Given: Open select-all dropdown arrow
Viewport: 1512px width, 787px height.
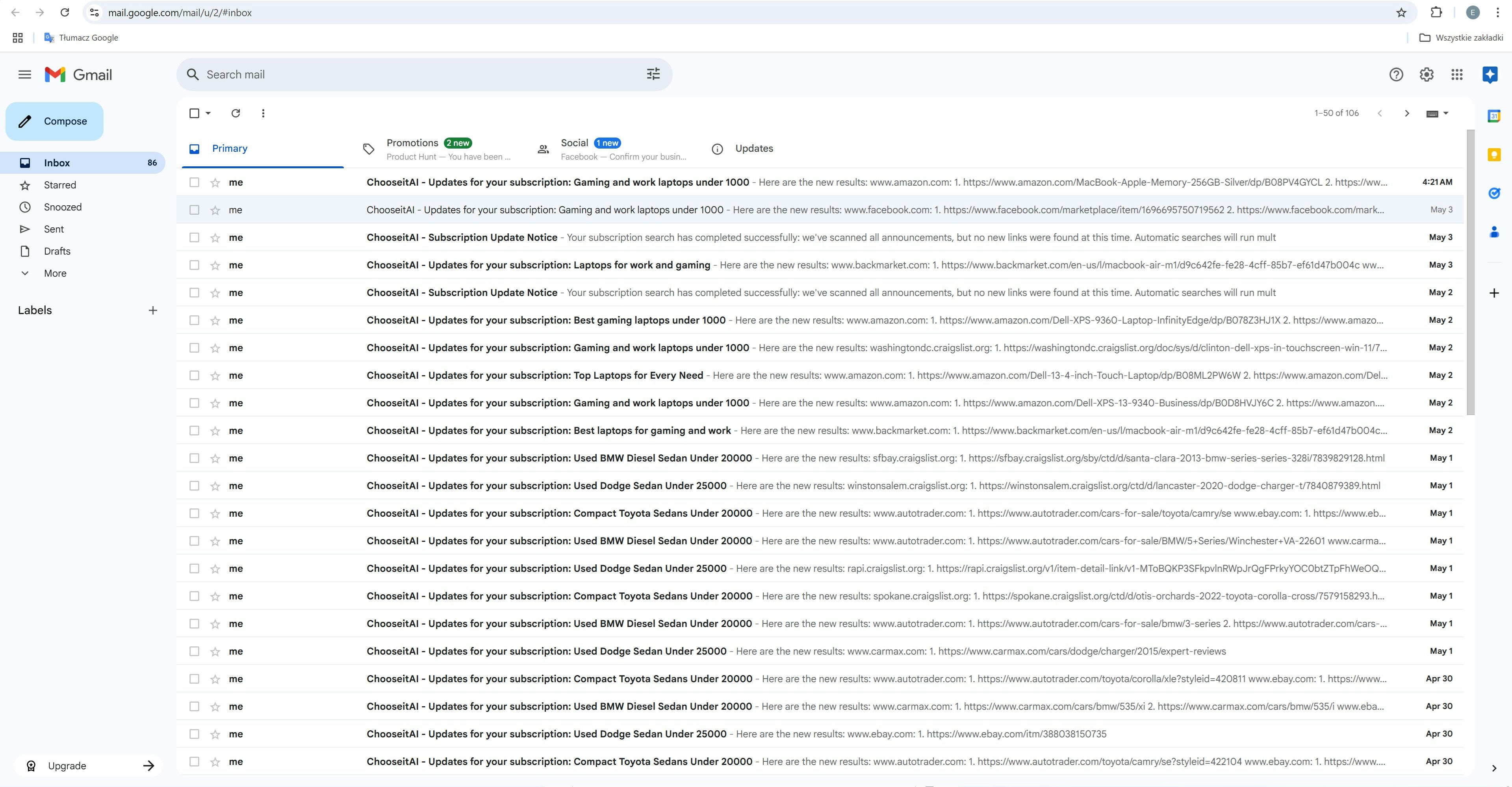Looking at the screenshot, I should (208, 113).
